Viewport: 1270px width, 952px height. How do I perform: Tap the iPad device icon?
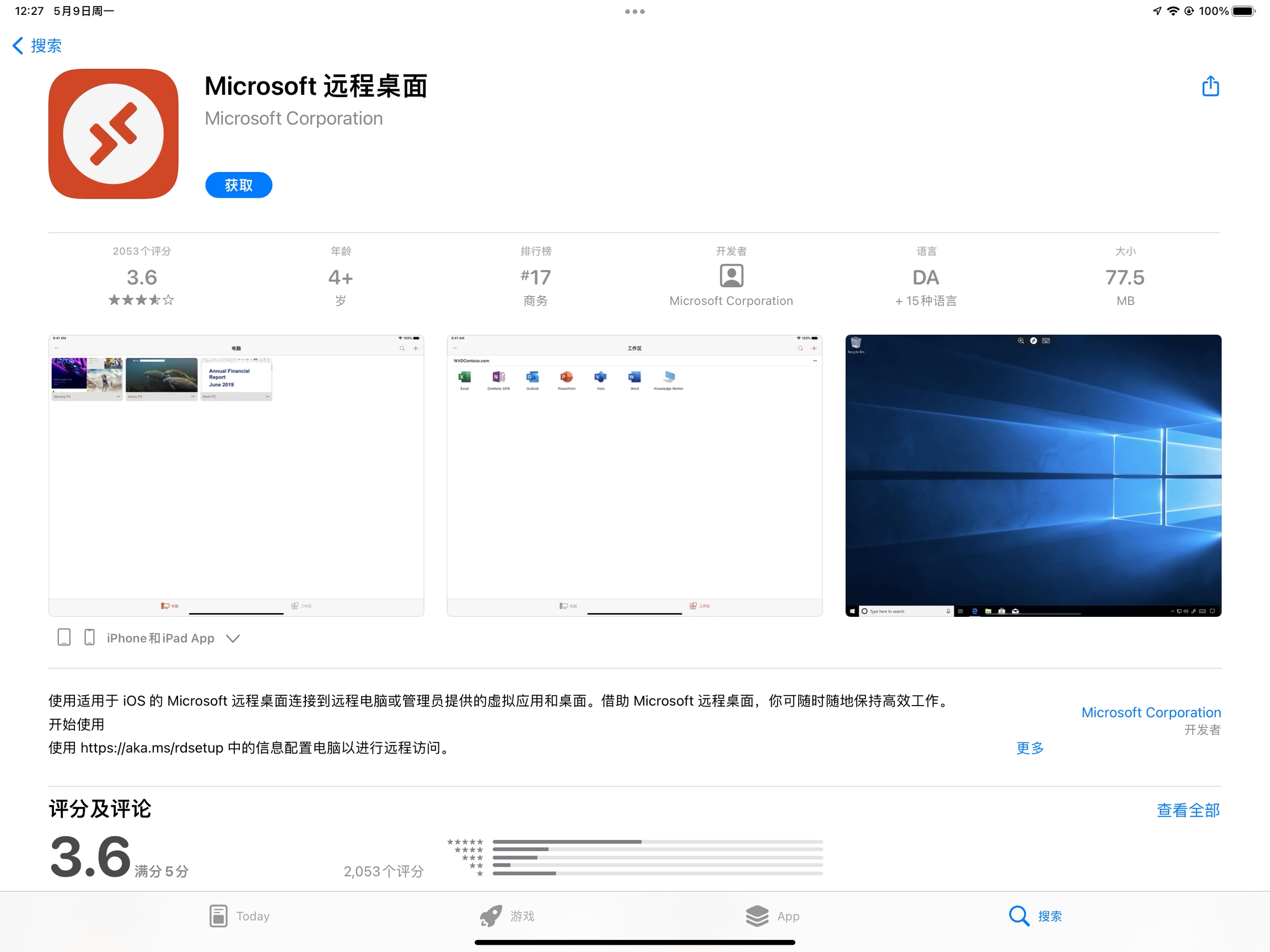(64, 637)
